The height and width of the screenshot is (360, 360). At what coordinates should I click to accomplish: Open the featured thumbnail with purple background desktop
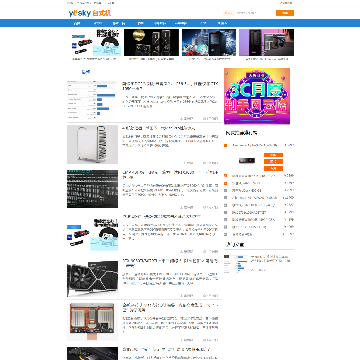coord(266,42)
